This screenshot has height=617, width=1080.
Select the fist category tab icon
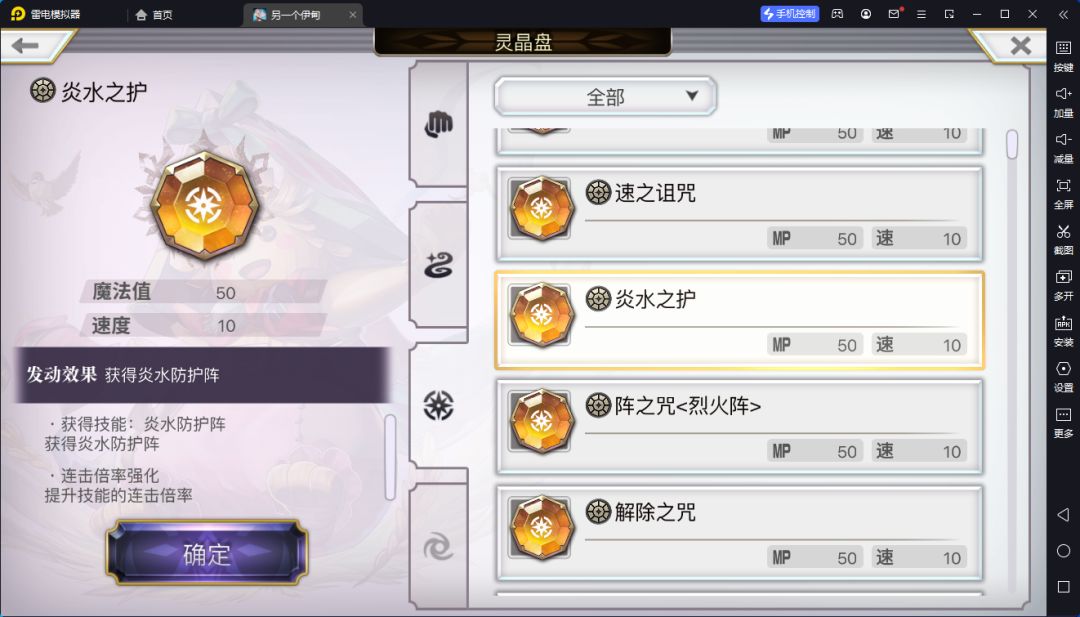[438, 125]
